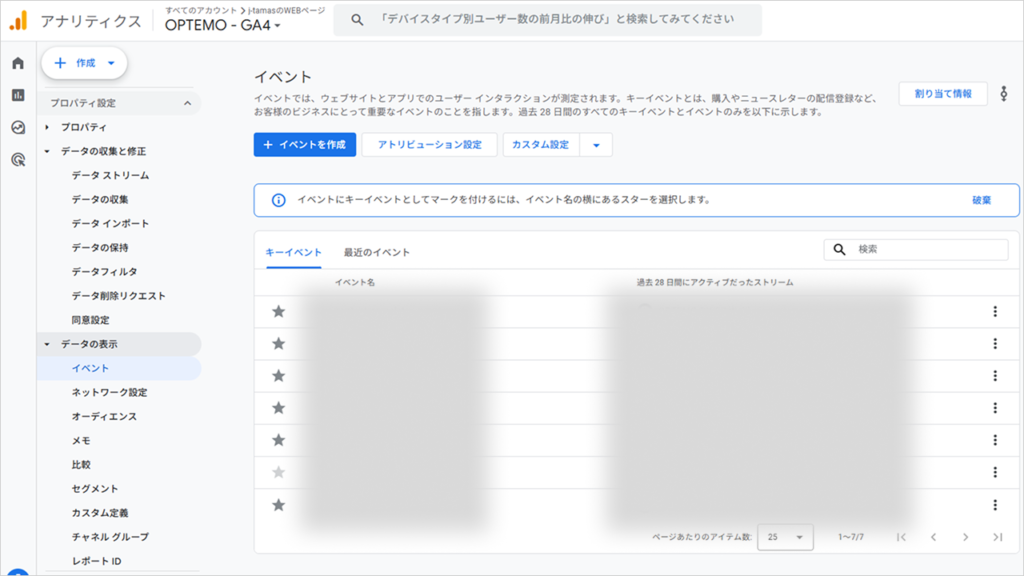Dismiss the info banner via 破棄
This screenshot has height=576, width=1024.
[983, 200]
